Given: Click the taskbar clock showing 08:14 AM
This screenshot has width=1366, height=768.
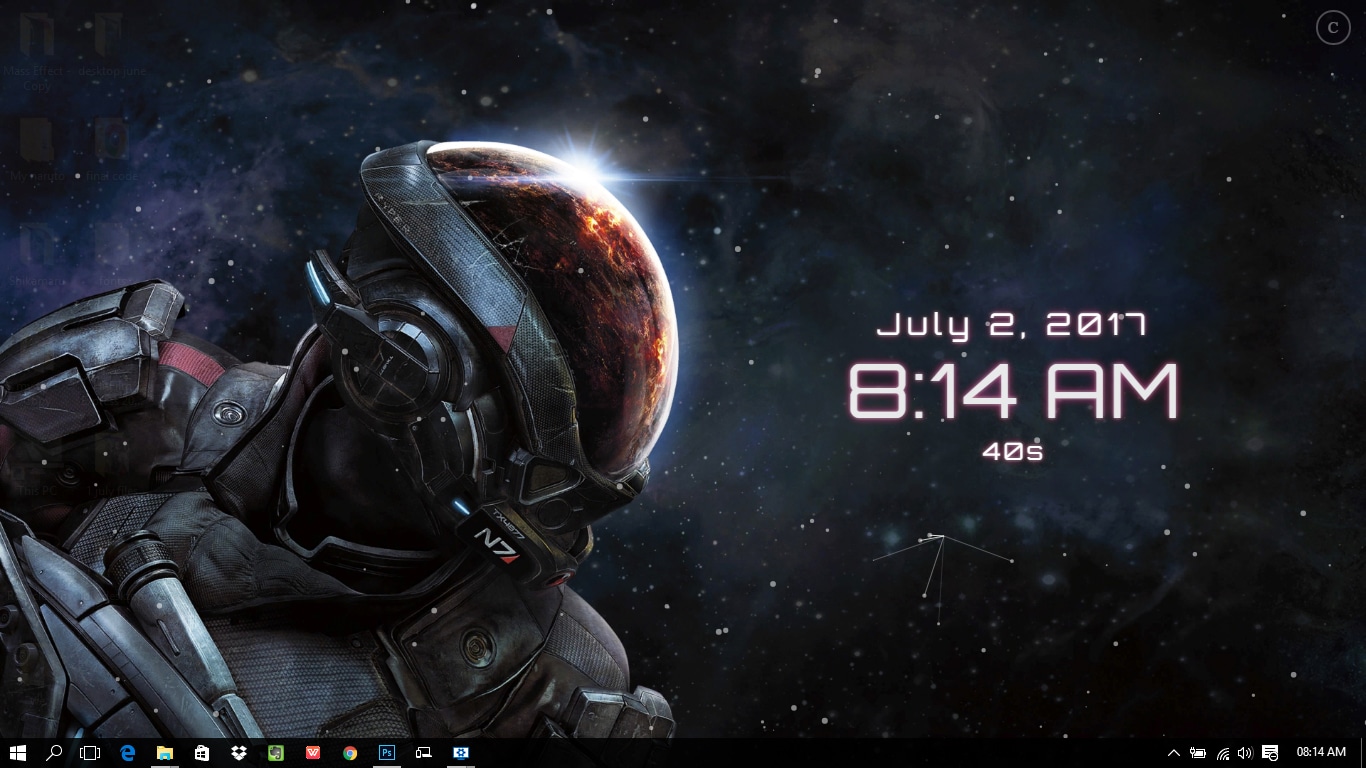Looking at the screenshot, I should [1321, 752].
